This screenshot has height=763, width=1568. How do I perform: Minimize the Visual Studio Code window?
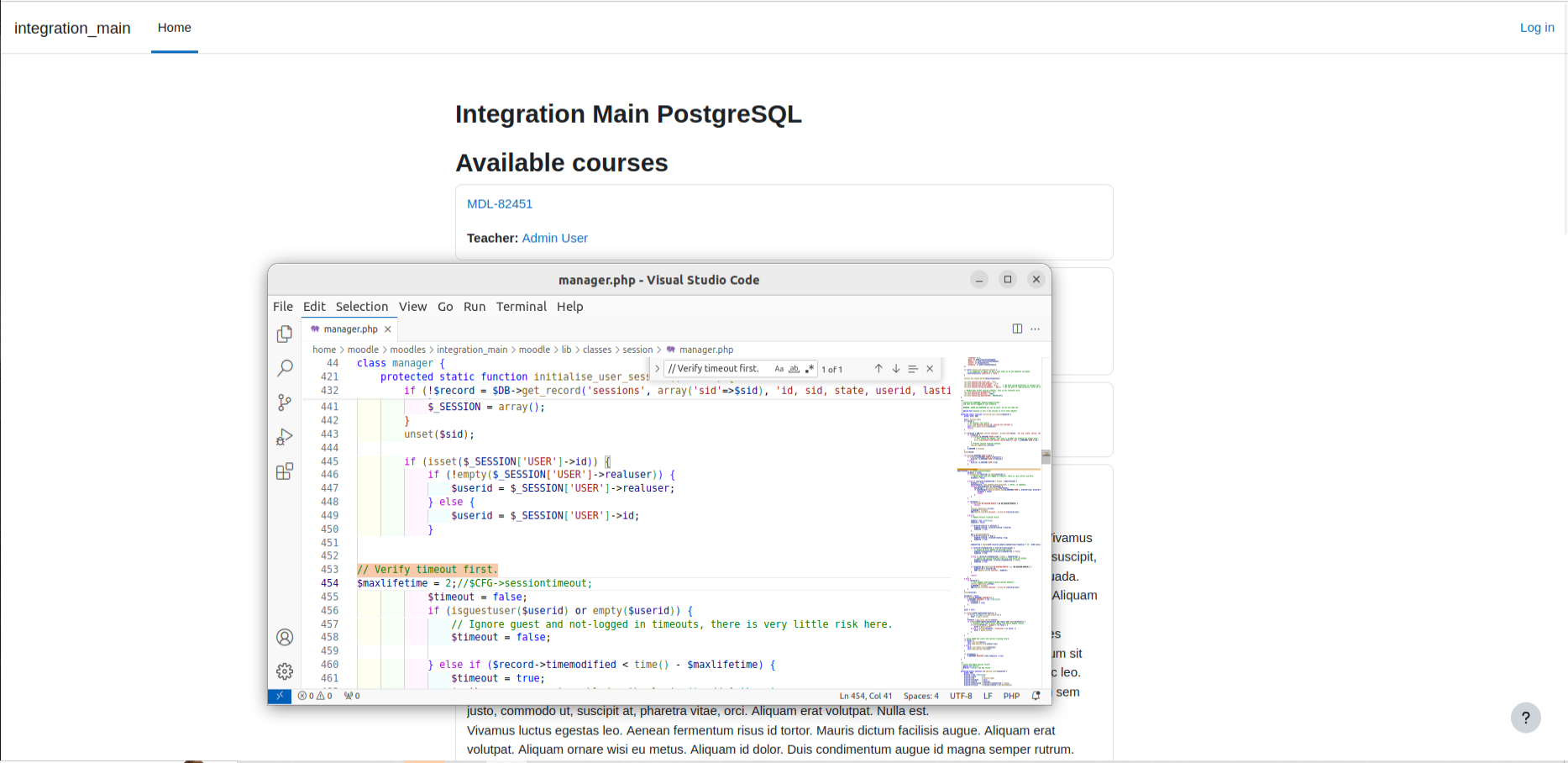(979, 280)
